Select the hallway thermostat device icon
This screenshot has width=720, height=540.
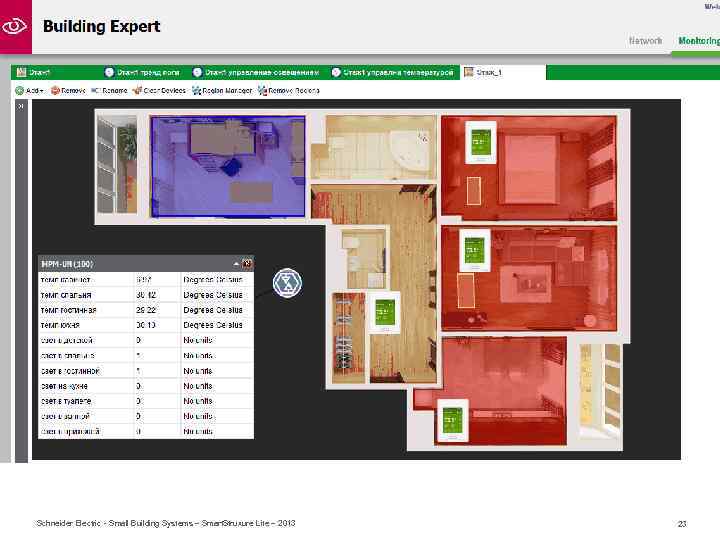point(385,312)
